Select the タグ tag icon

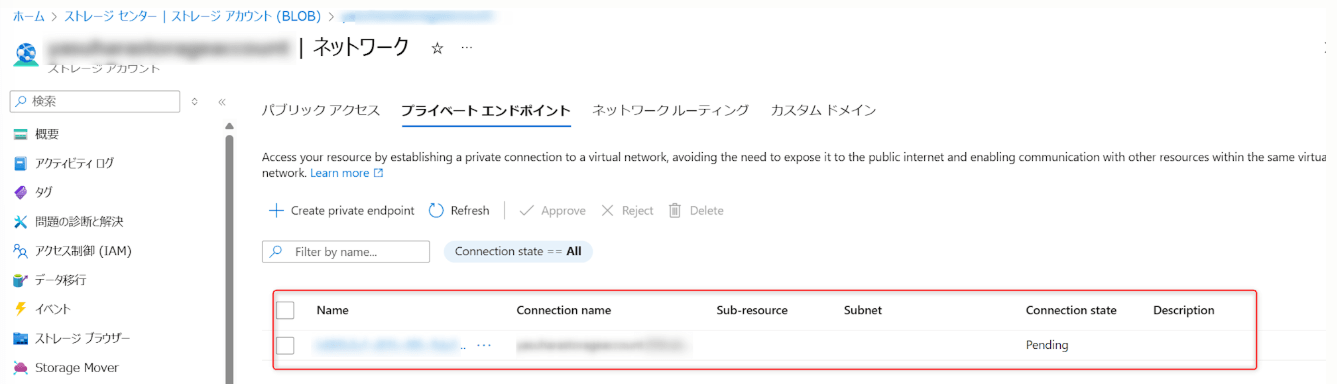pos(20,192)
